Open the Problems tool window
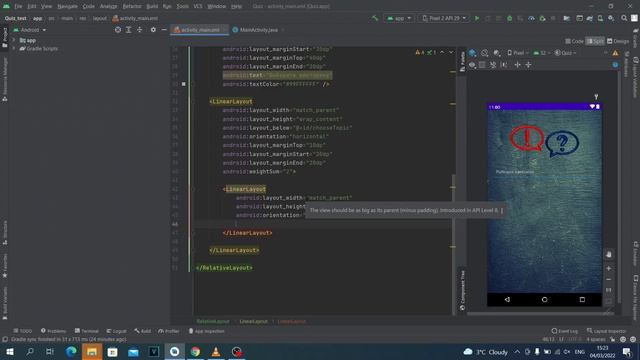 pos(53,331)
